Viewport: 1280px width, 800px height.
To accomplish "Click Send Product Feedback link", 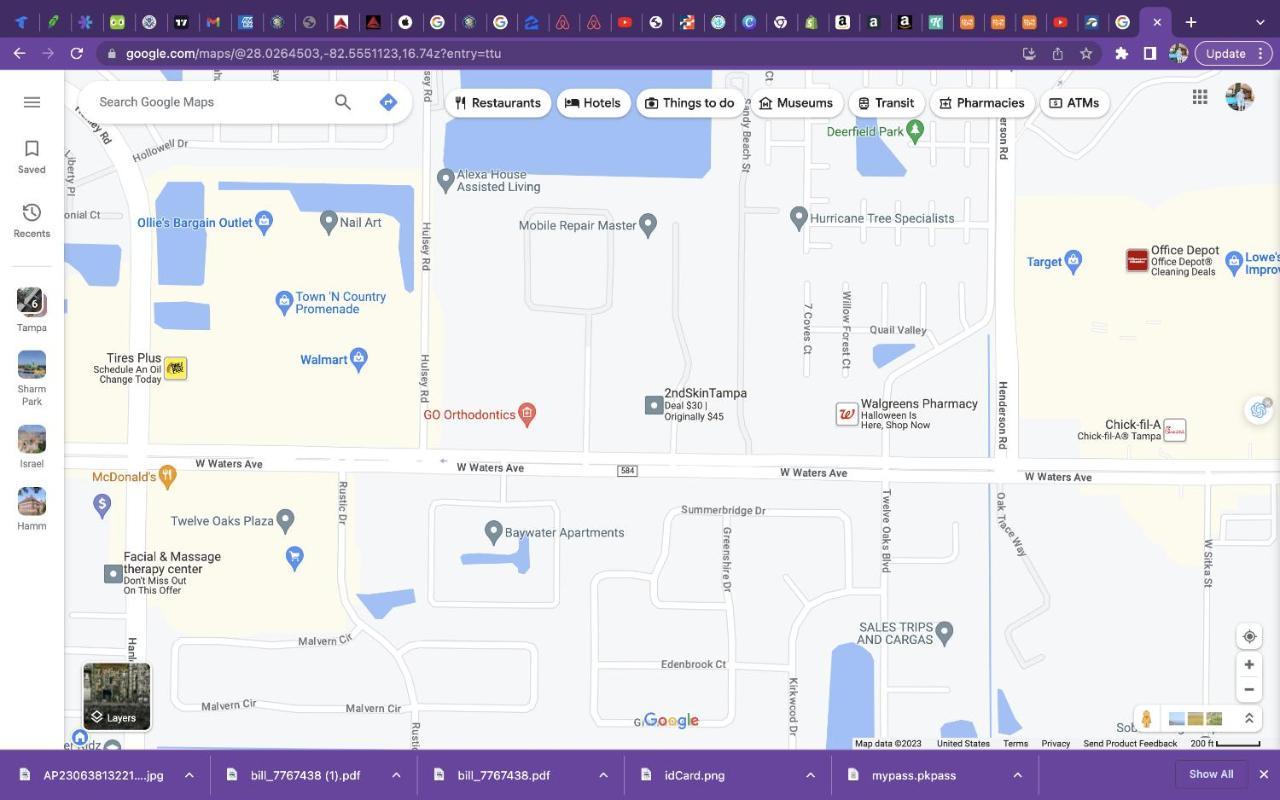I will [x=1130, y=743].
